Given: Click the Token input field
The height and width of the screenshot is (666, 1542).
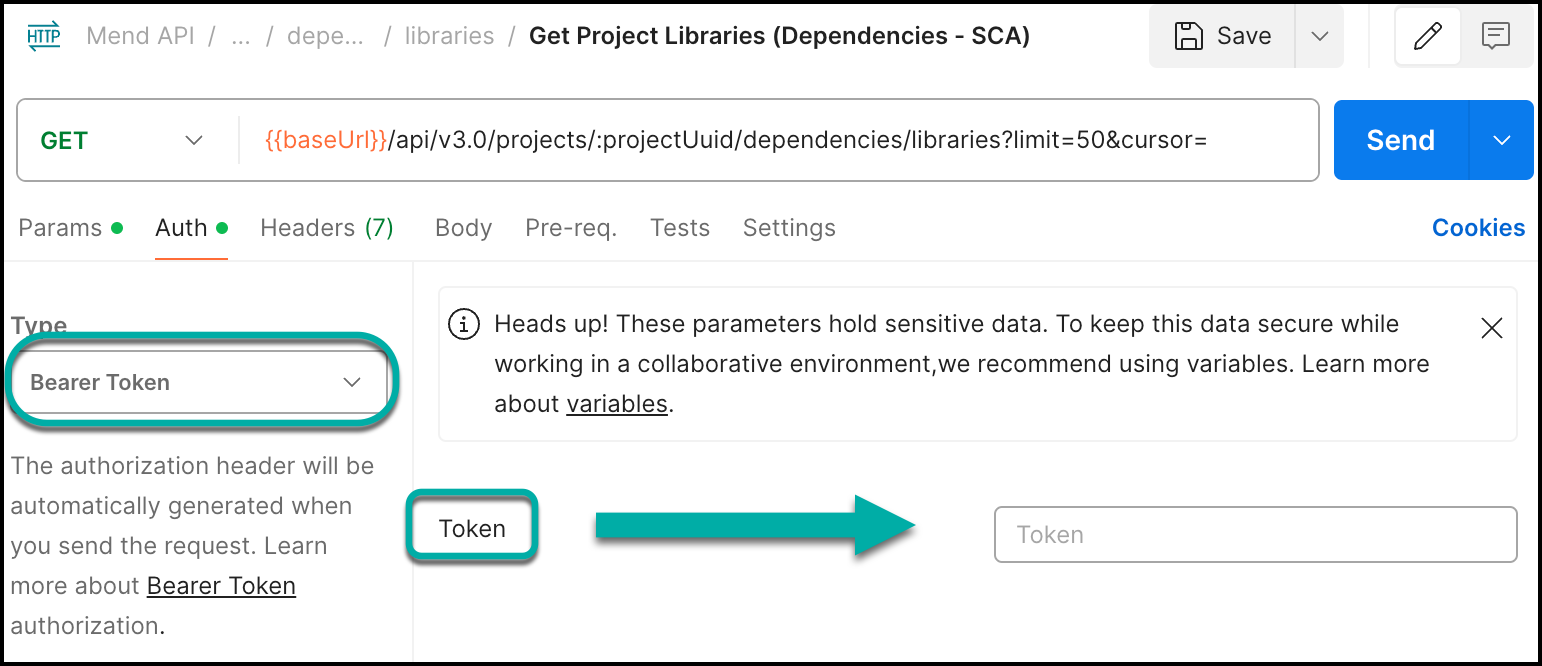Looking at the screenshot, I should pos(1255,535).
